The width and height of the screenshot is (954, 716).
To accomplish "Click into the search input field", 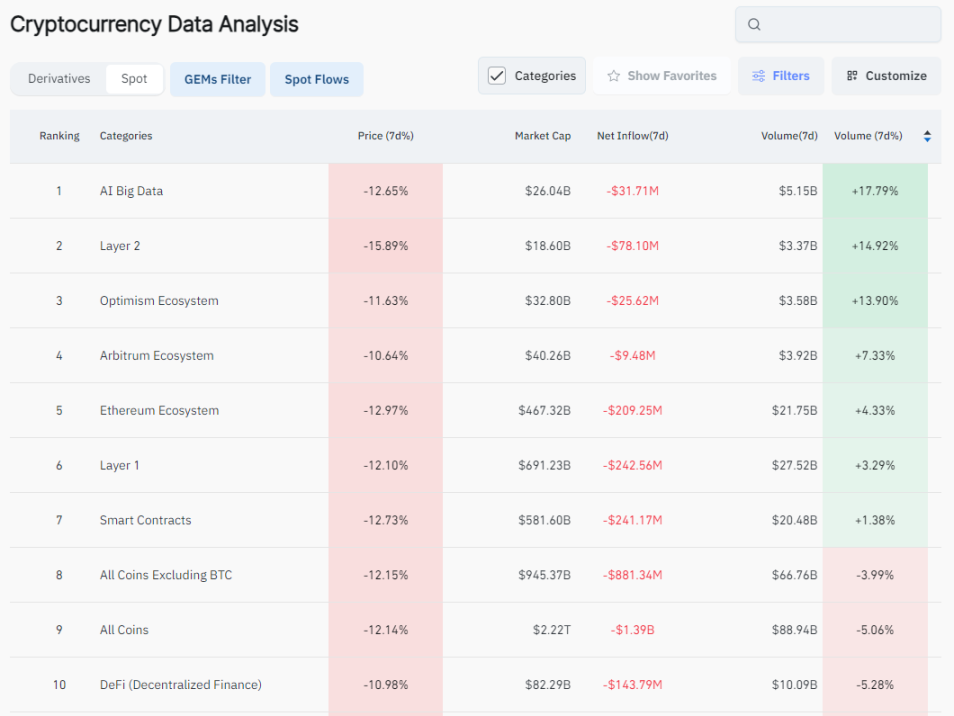I will [848, 25].
